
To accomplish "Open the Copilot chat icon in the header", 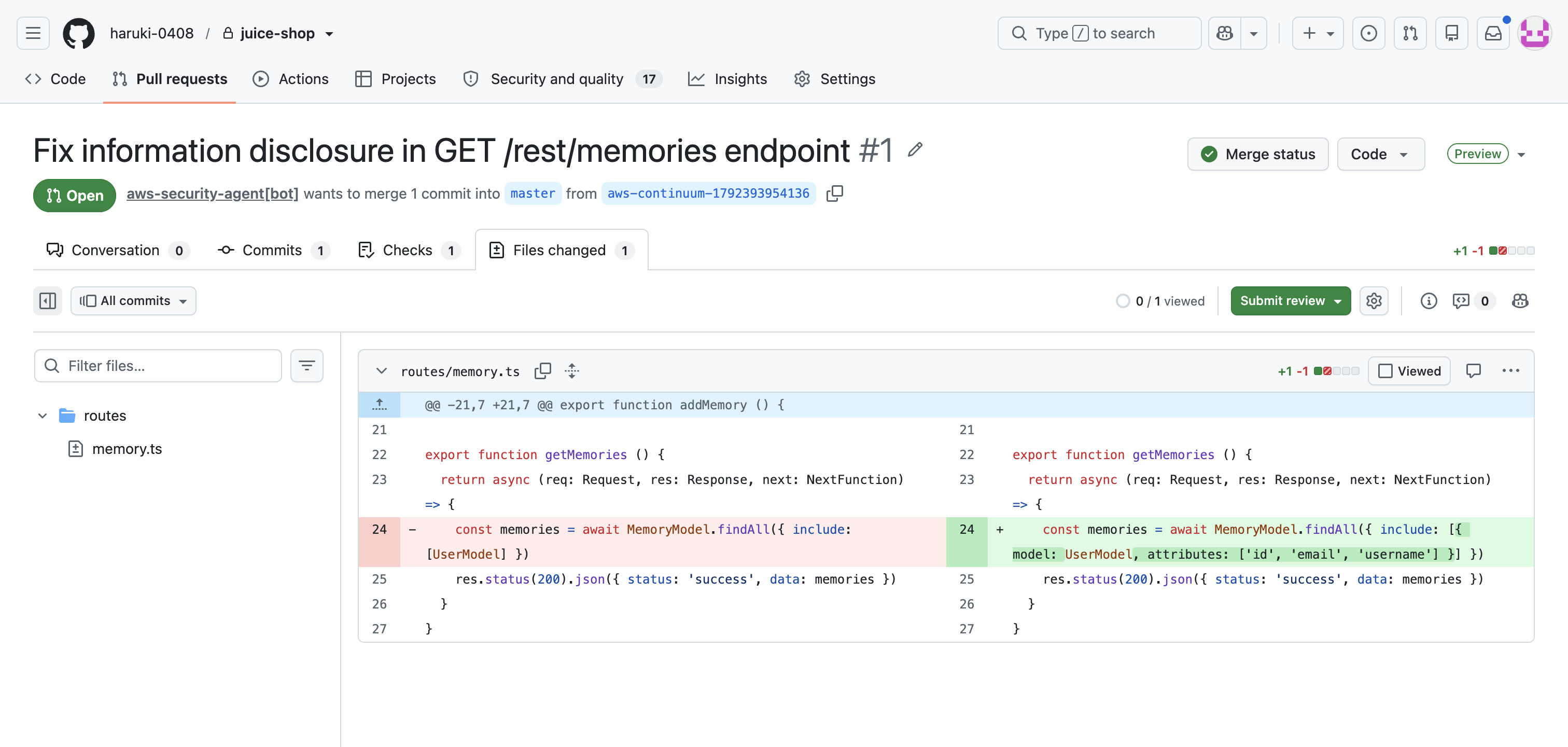I will pos(1225,33).
